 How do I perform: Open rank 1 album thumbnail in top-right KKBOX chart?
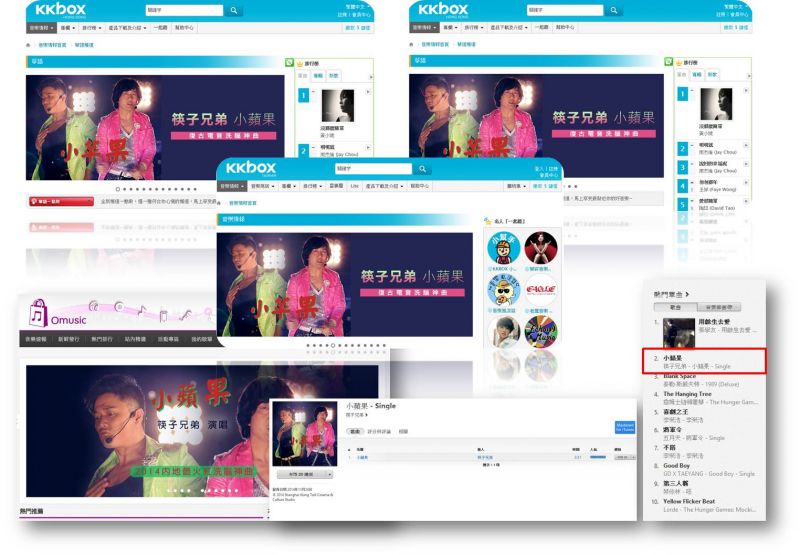716,104
